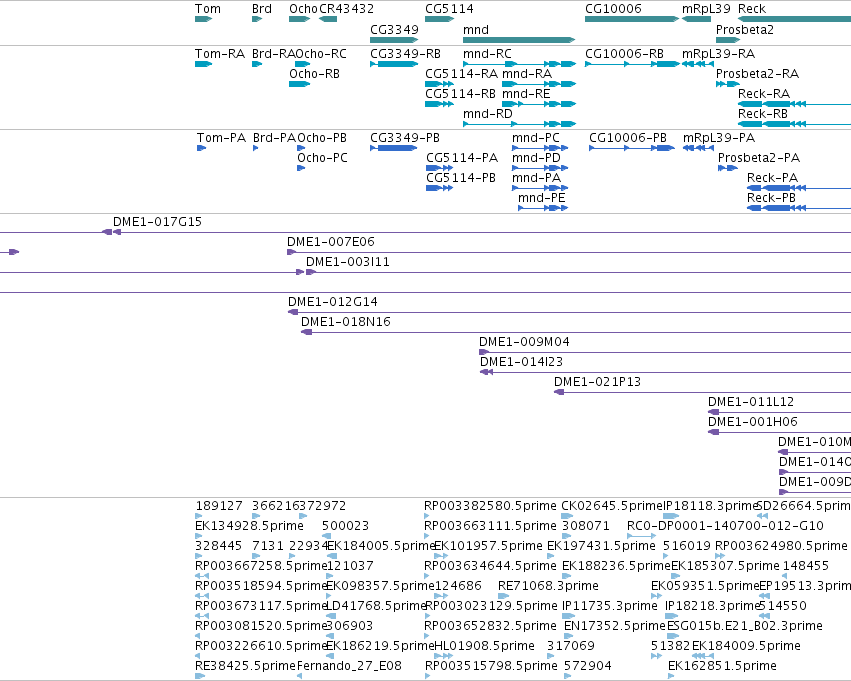Open the DME1-018N16 BAC label

tap(346, 322)
